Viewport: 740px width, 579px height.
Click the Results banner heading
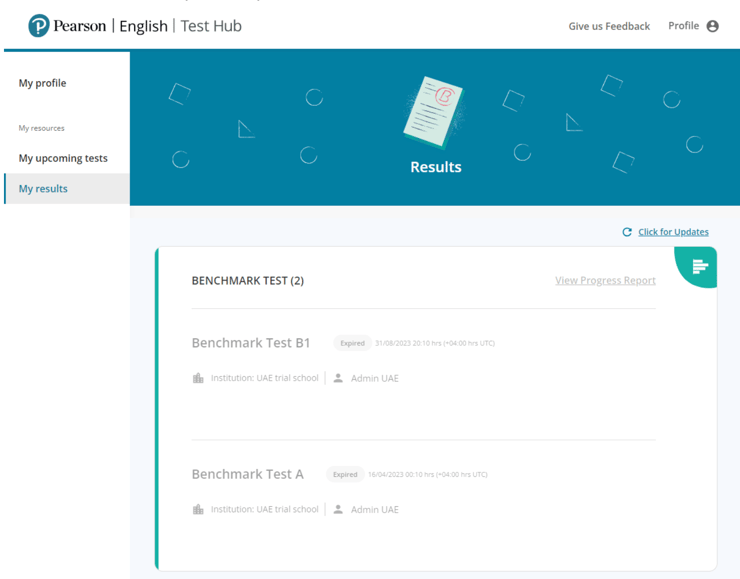tap(436, 167)
